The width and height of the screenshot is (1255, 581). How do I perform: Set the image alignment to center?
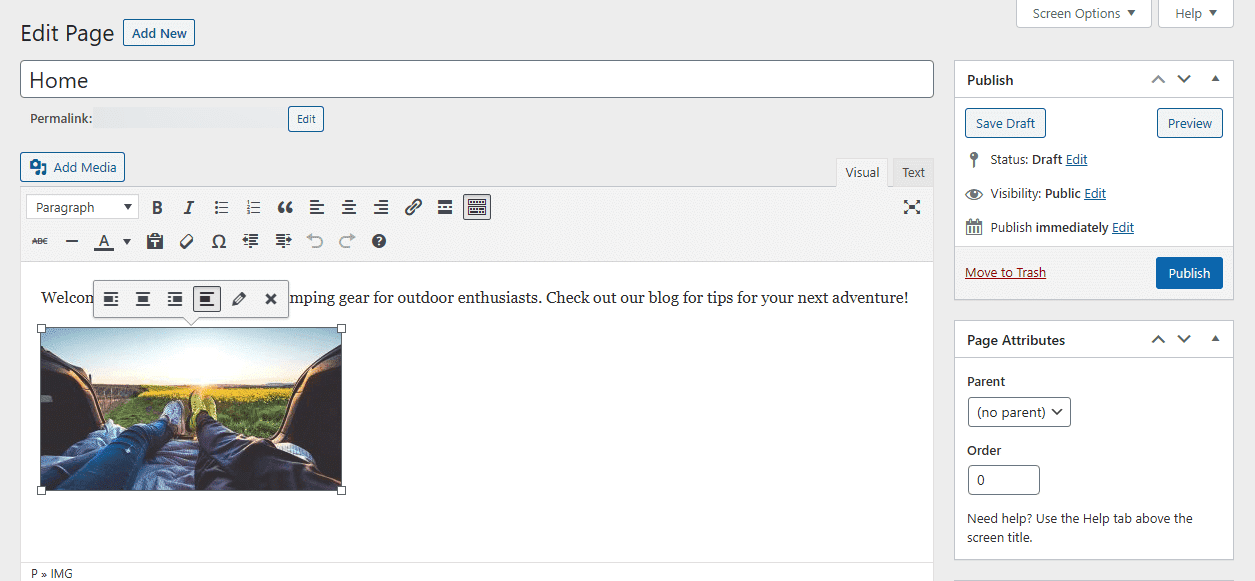point(143,299)
